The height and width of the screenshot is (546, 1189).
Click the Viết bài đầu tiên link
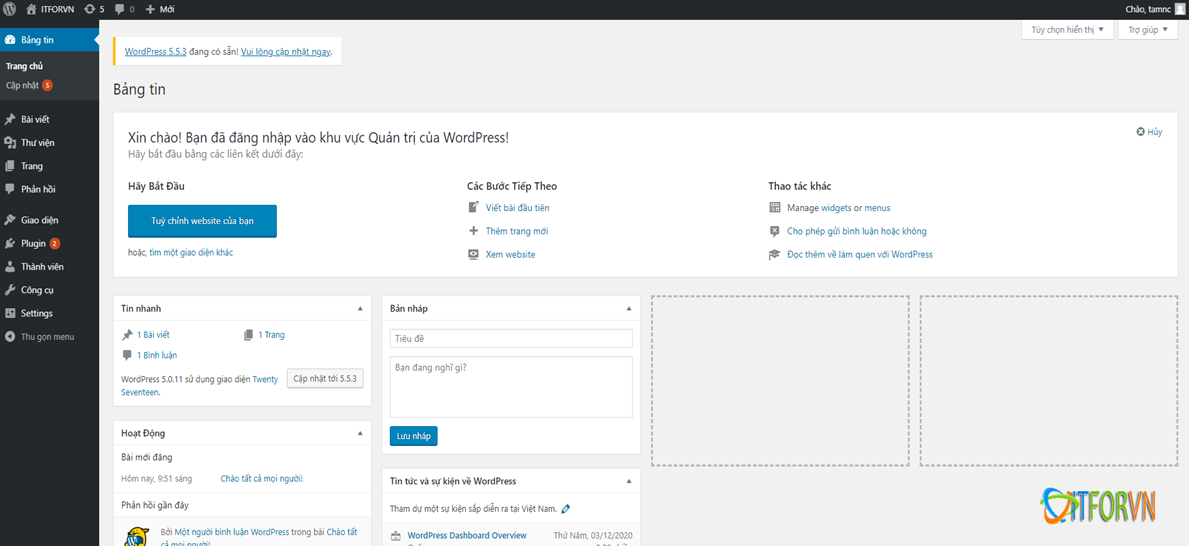pos(517,208)
